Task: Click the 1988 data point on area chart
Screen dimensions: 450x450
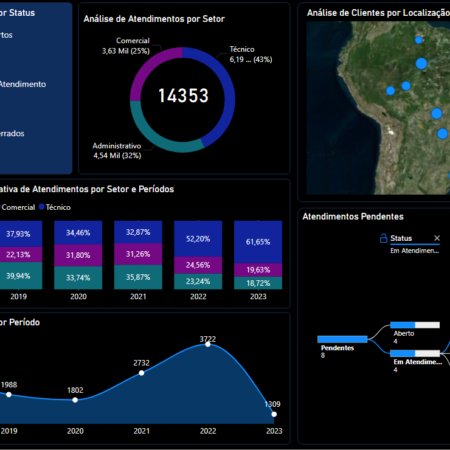Action: [9, 395]
